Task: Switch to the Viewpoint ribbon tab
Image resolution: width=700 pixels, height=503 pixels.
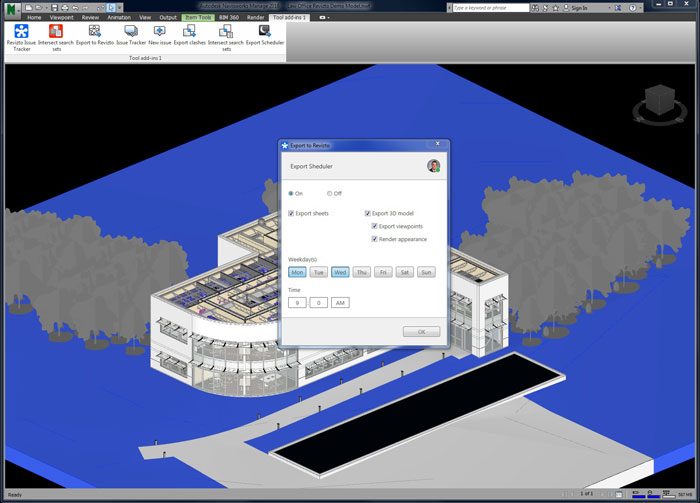Action: pyautogui.click(x=61, y=17)
